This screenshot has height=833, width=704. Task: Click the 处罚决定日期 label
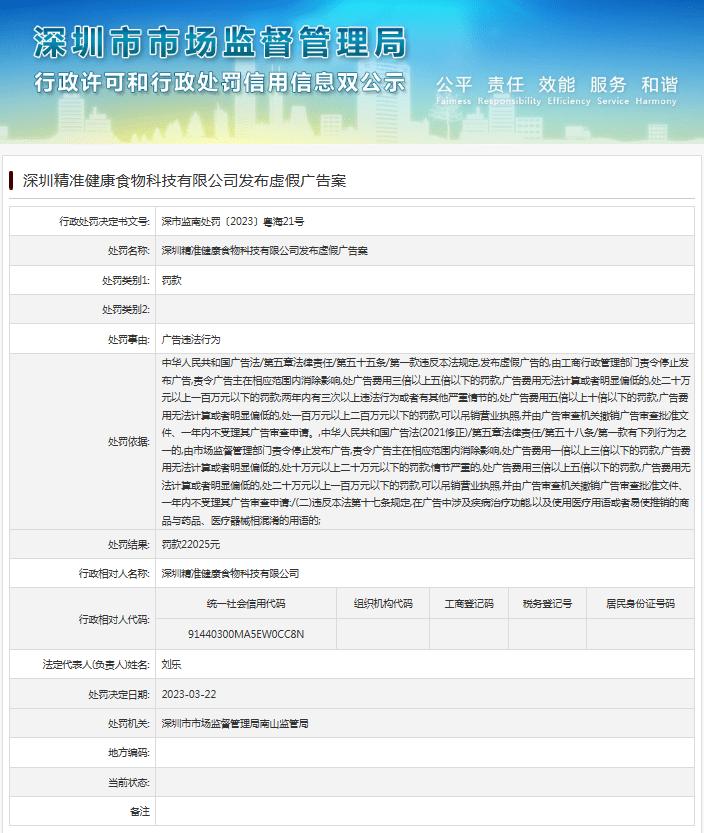pos(119,694)
